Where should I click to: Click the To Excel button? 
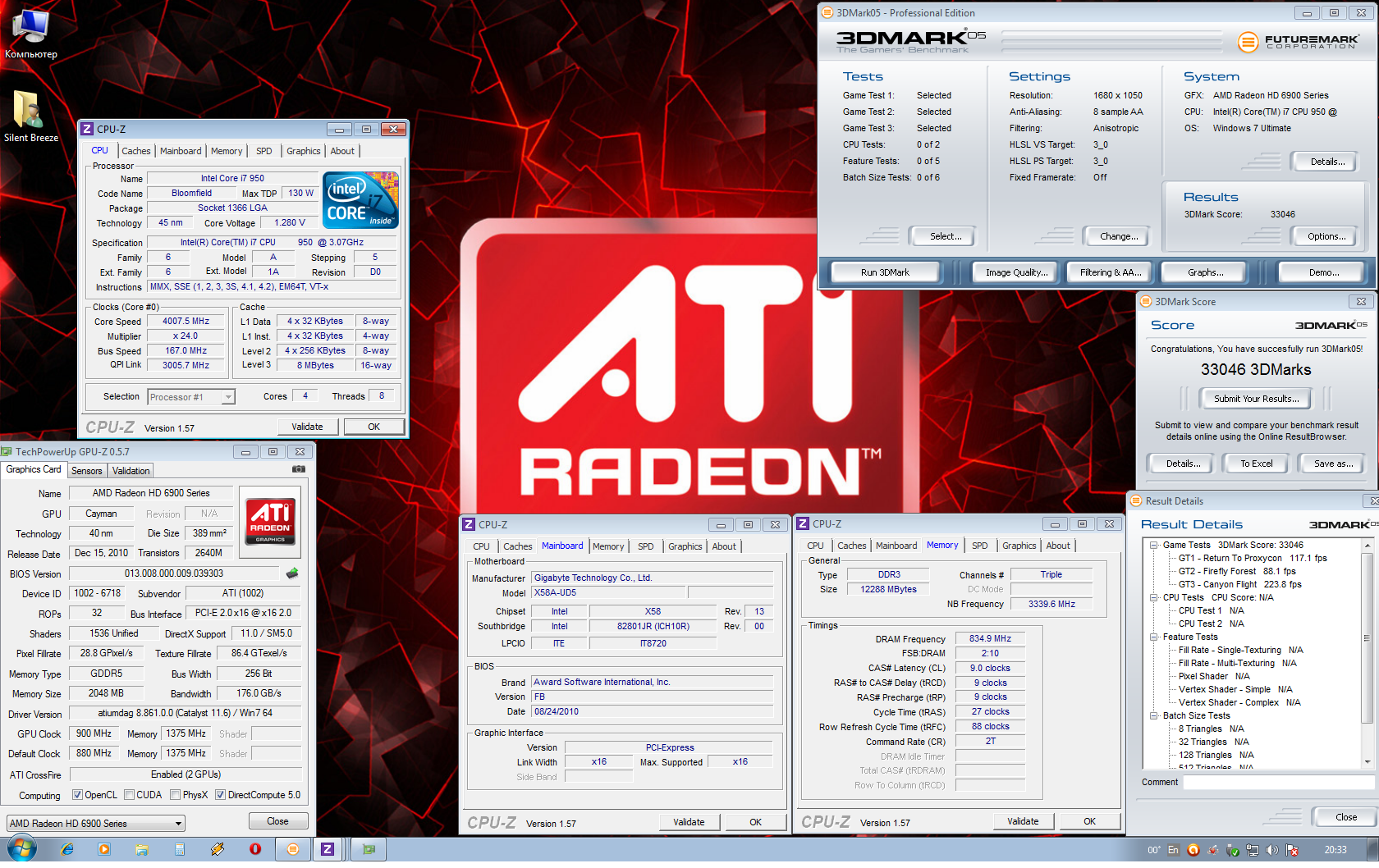point(1256,464)
